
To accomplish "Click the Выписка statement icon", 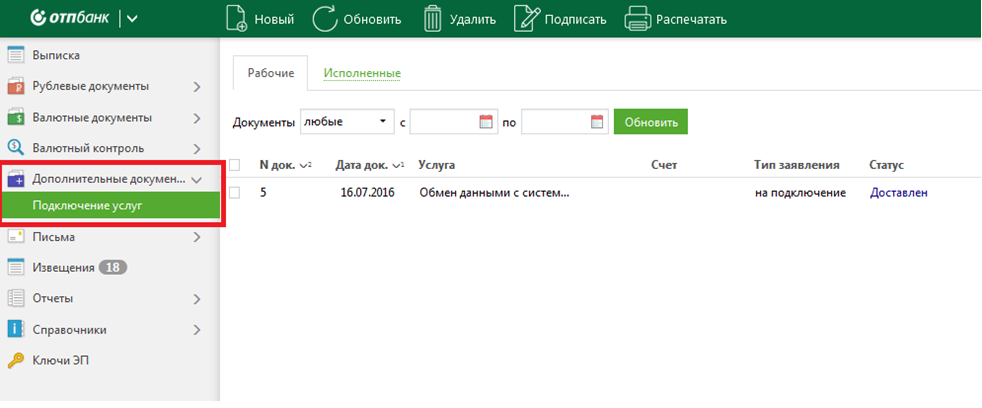I will tap(15, 55).
